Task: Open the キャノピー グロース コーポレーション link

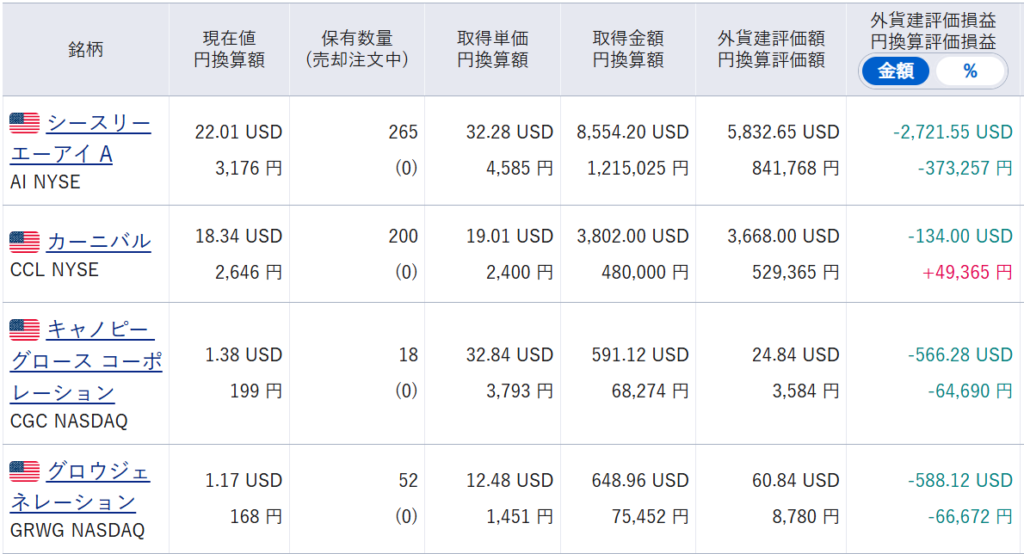Action: coord(86,361)
